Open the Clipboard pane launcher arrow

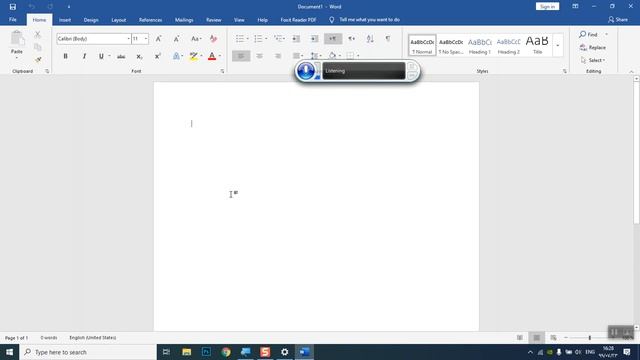click(47, 71)
